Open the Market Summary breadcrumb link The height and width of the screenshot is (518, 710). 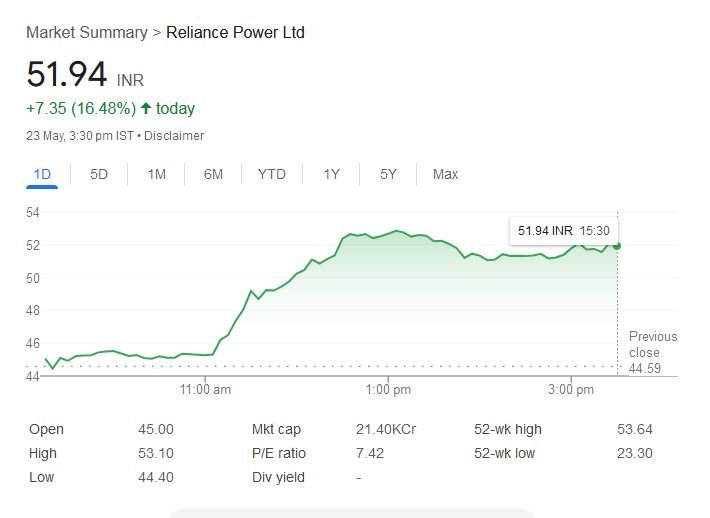[x=86, y=33]
